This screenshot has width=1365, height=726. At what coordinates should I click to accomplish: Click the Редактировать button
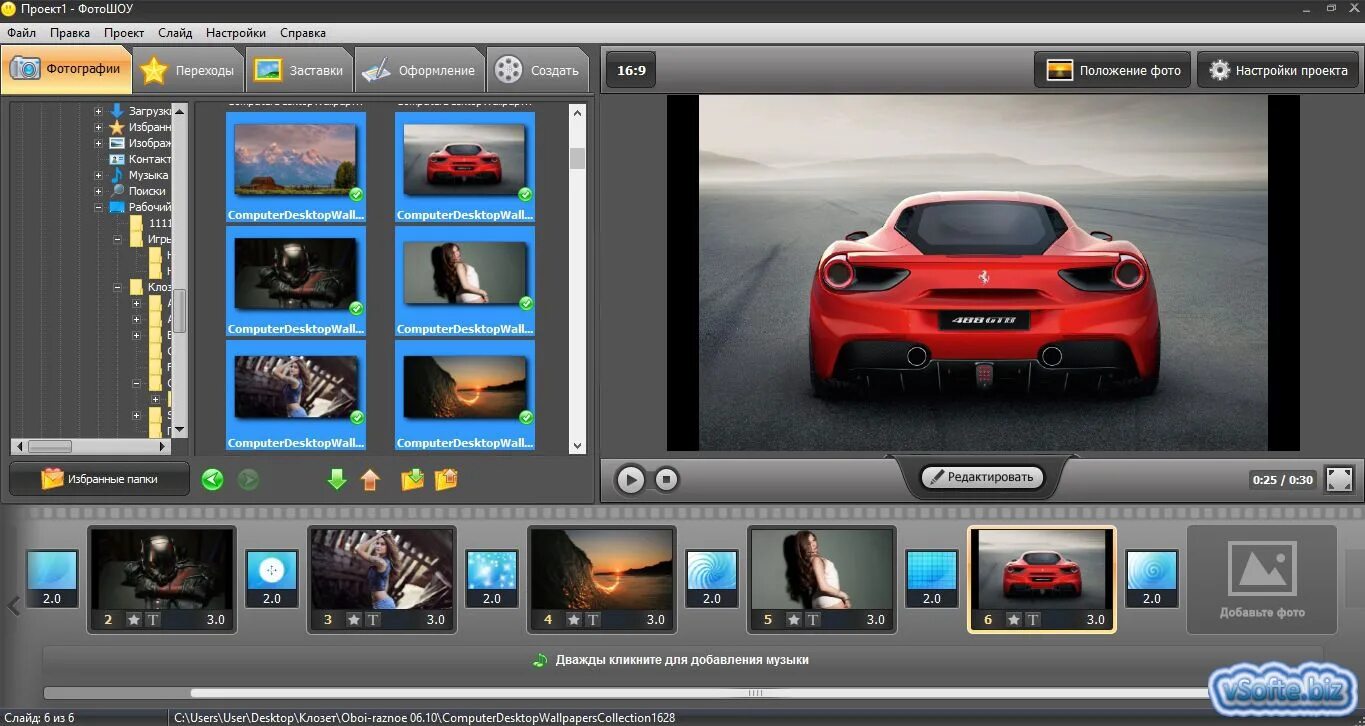tap(982, 477)
